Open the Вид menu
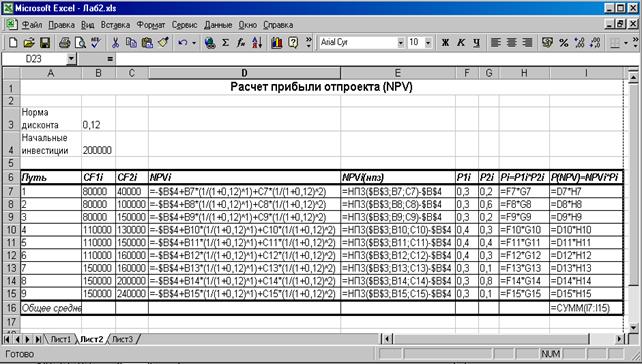 point(88,25)
